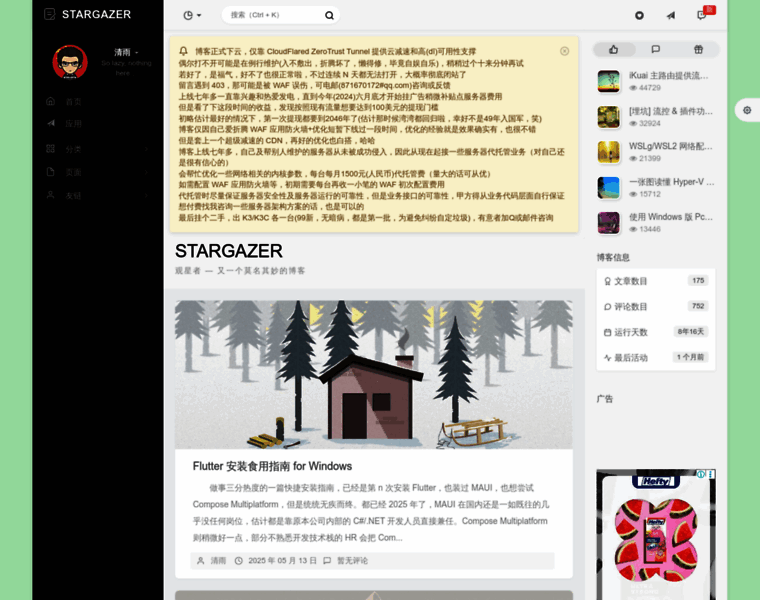Open the comment notification icon with red badge
The width and height of the screenshot is (760, 600).
(701, 15)
